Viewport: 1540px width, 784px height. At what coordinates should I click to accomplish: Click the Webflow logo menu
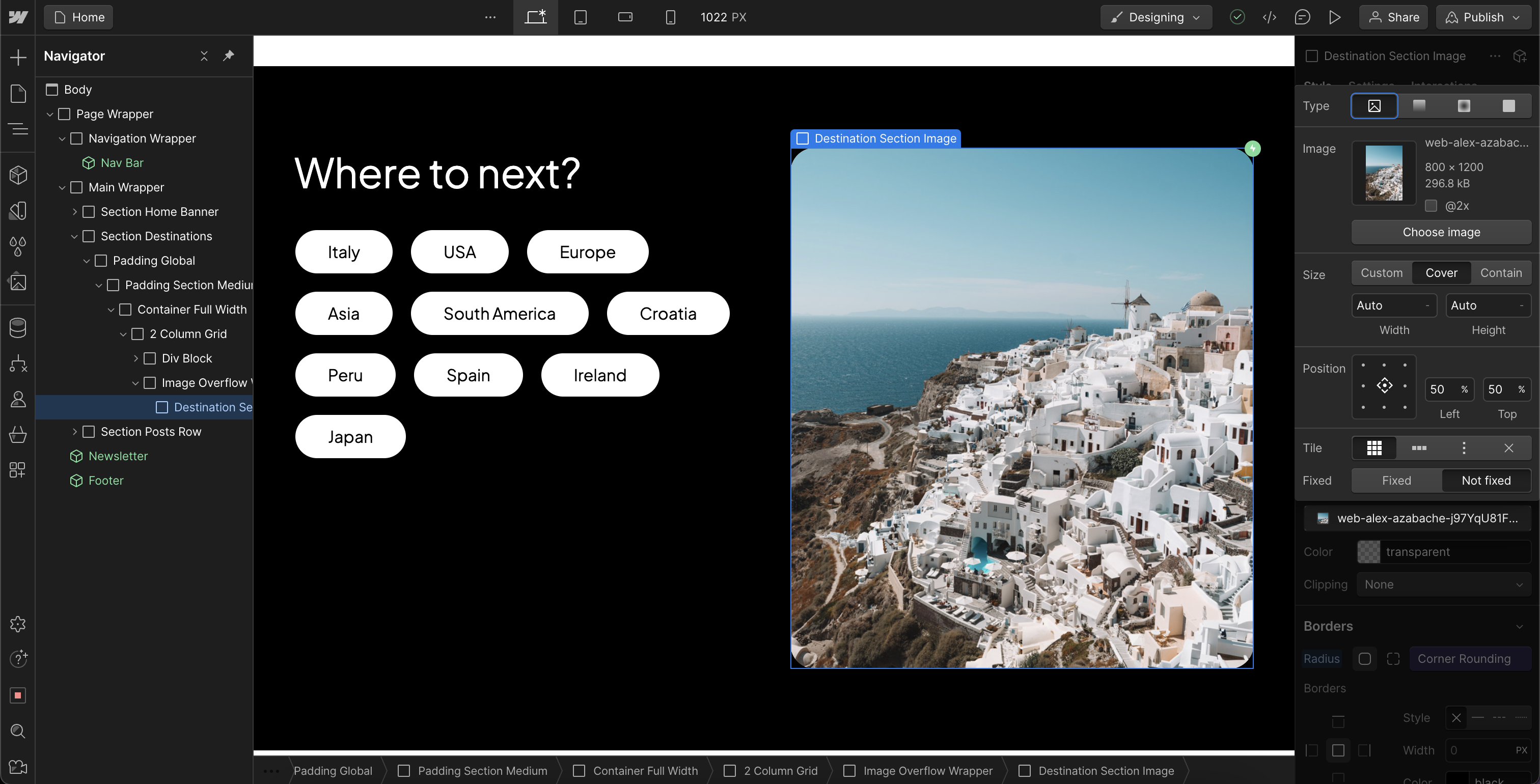pyautogui.click(x=18, y=17)
